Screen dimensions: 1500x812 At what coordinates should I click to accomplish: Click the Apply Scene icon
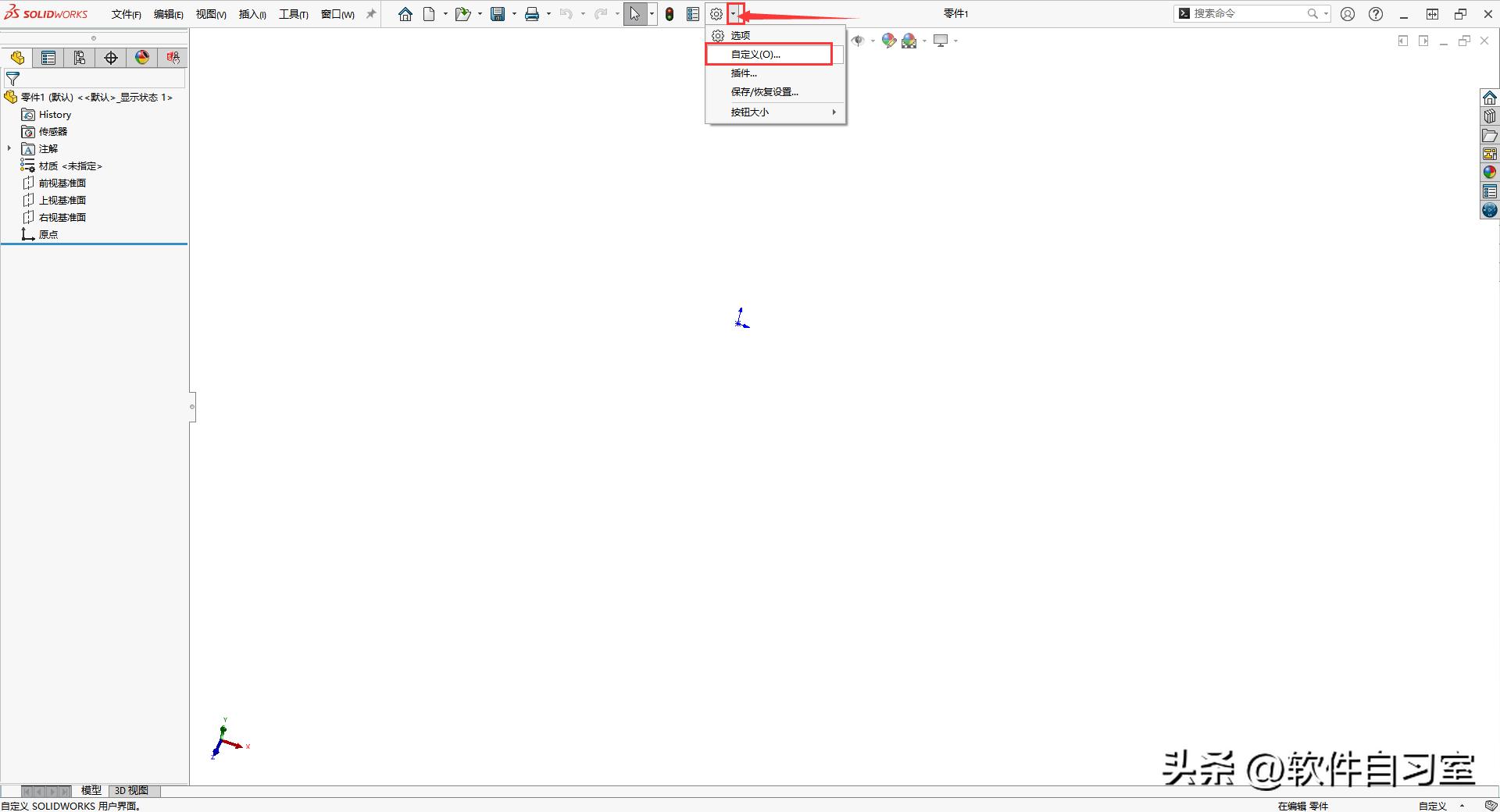point(909,41)
